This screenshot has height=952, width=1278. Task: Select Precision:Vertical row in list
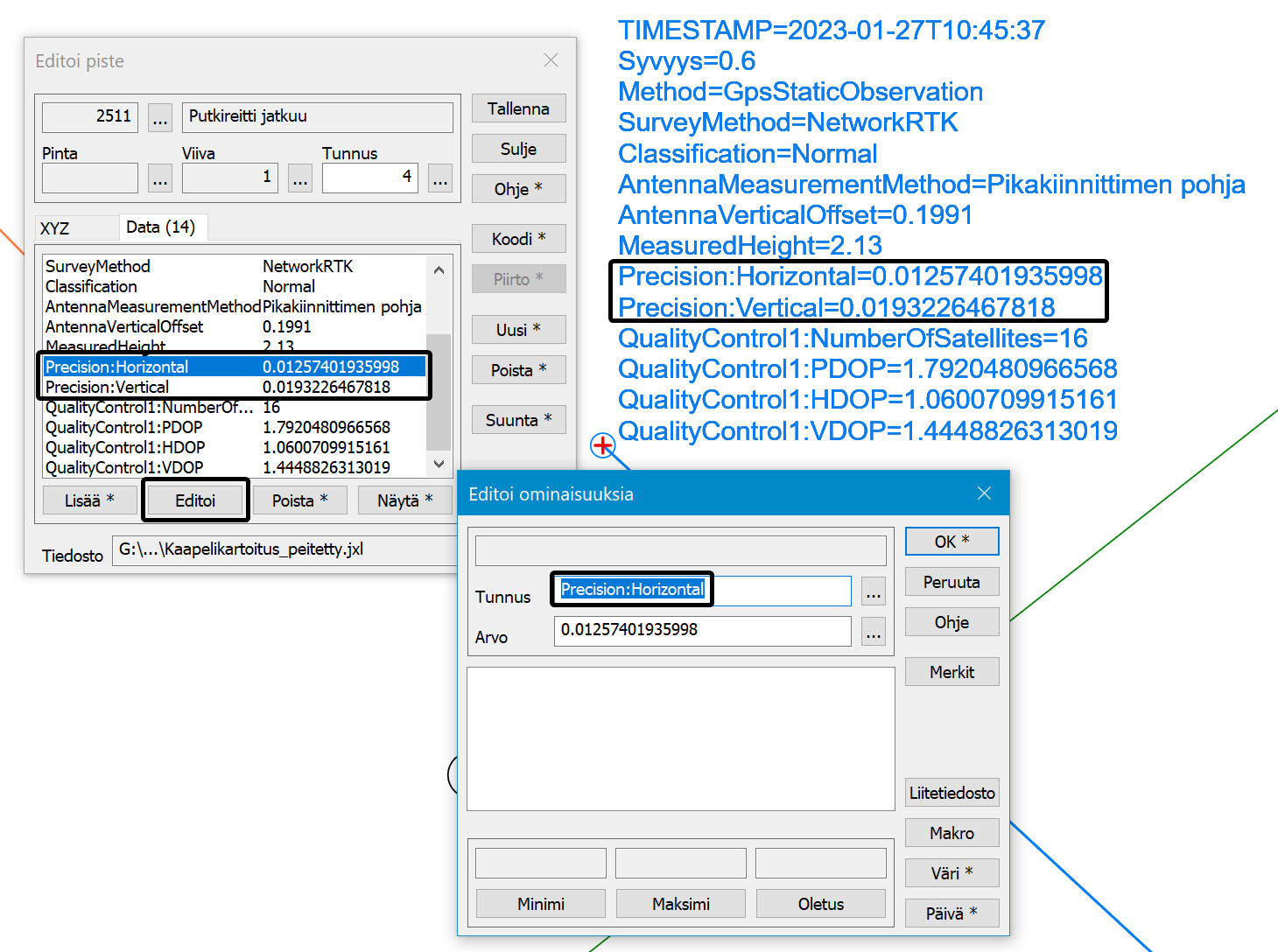235,387
